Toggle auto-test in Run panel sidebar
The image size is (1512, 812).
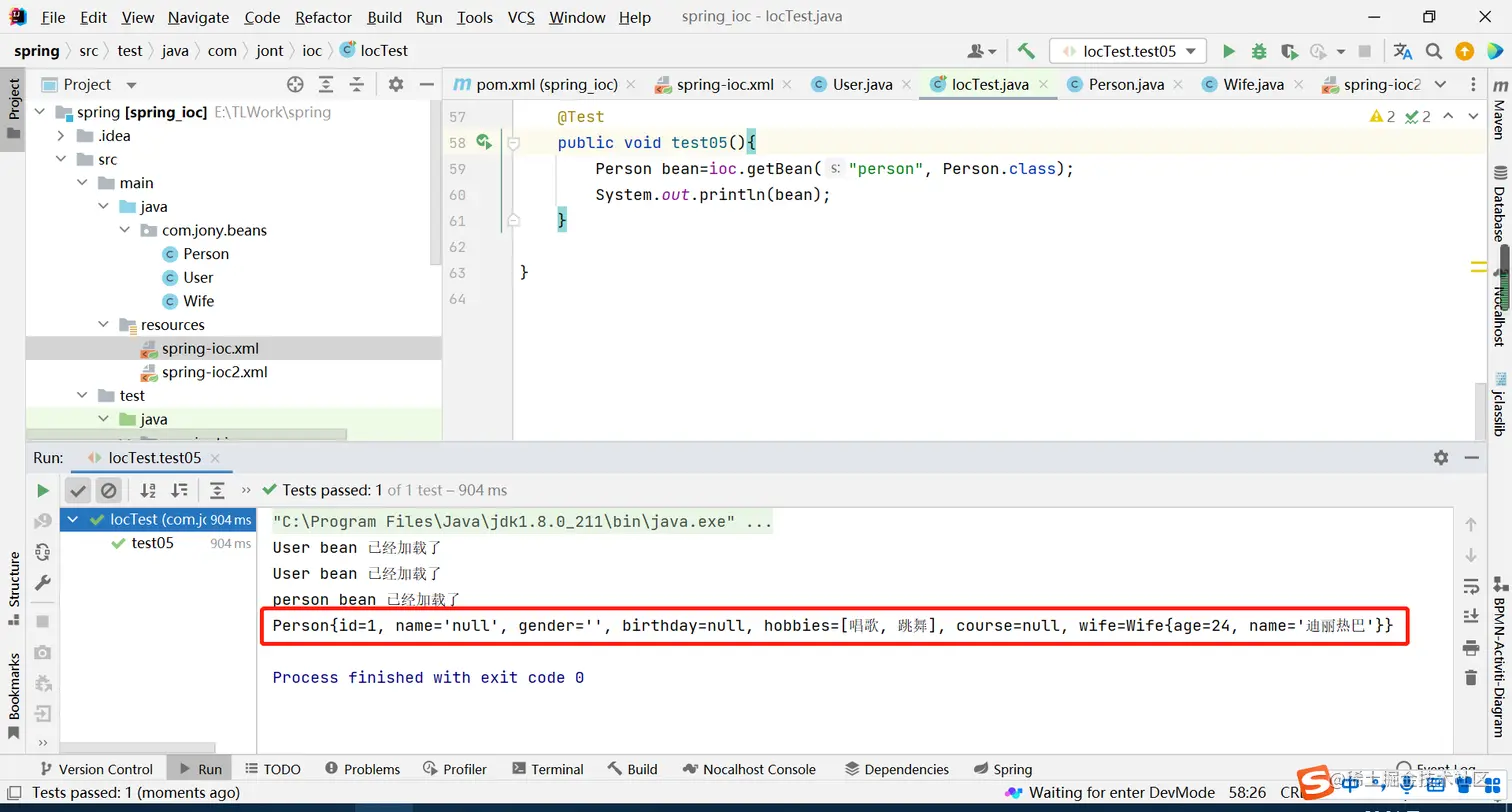point(43,552)
